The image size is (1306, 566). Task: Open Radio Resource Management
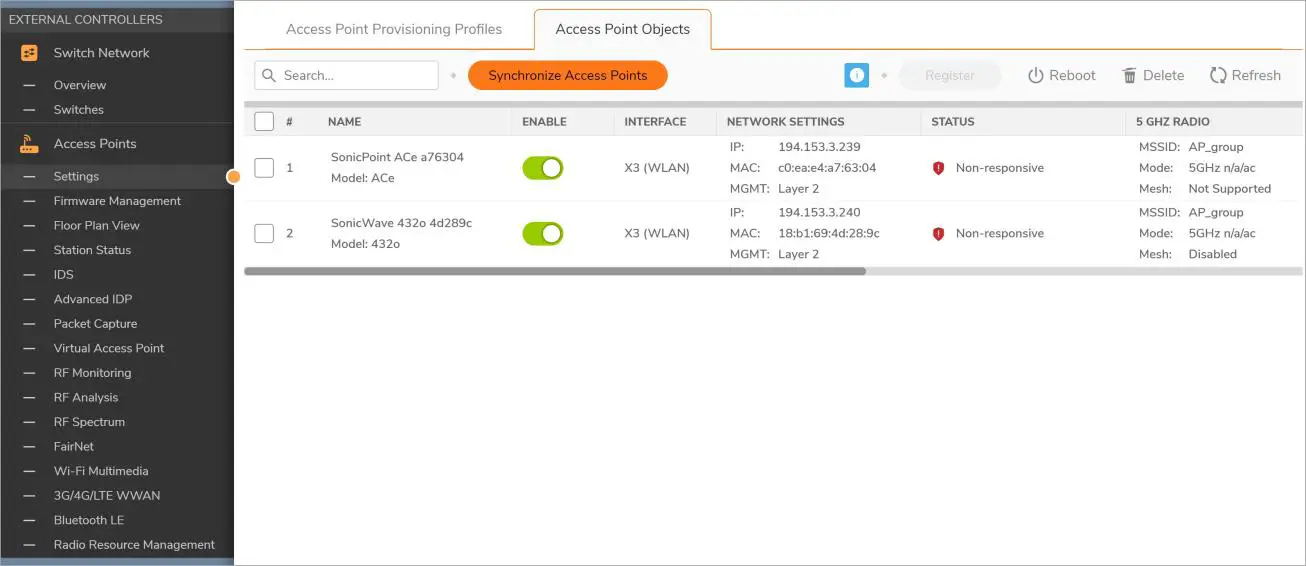coord(134,545)
